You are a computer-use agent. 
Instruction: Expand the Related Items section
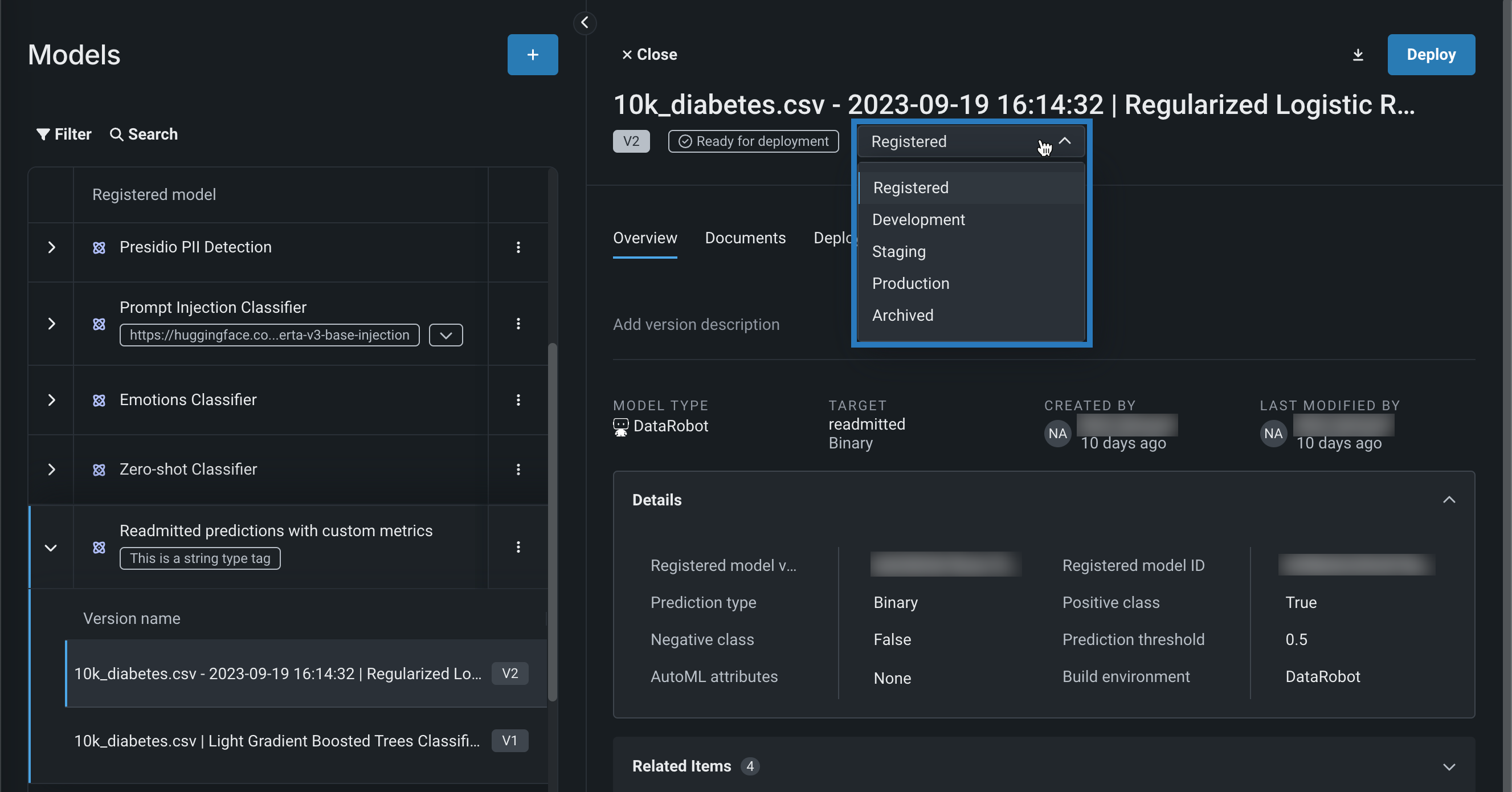pos(1448,766)
